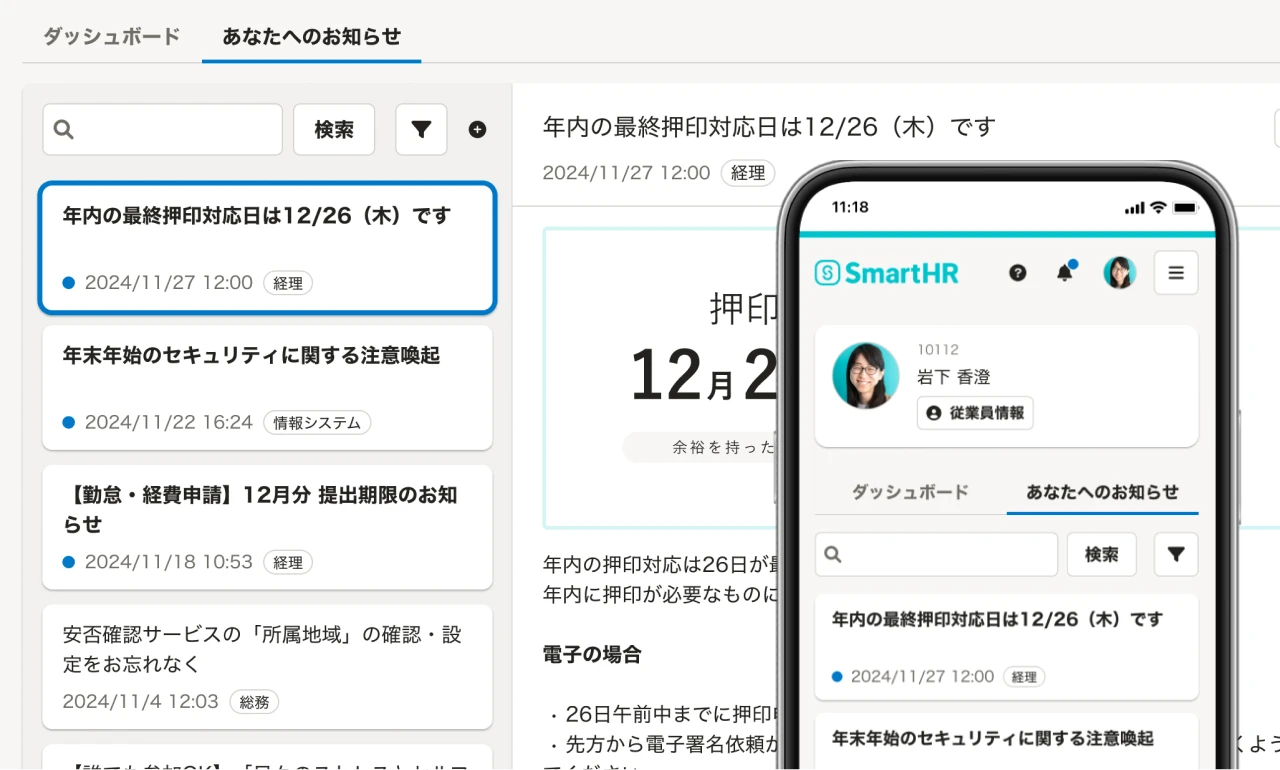Click the profile photo of 岩下 香澄
The width and height of the screenshot is (1280, 770).
coord(865,375)
